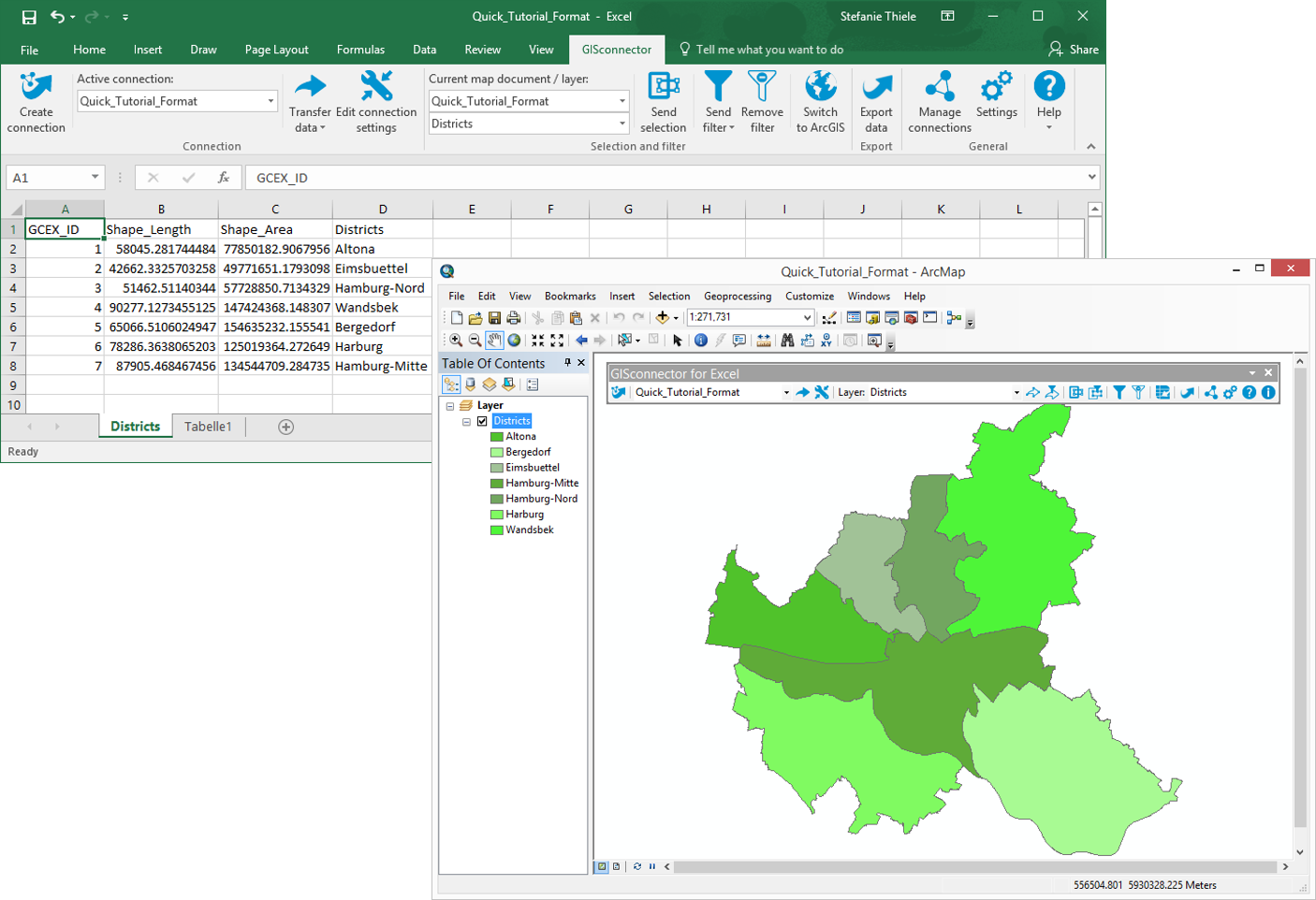The height and width of the screenshot is (900, 1316).
Task: Click wrench settings in GISconnector ArcMap toolbar
Action: coord(822,392)
